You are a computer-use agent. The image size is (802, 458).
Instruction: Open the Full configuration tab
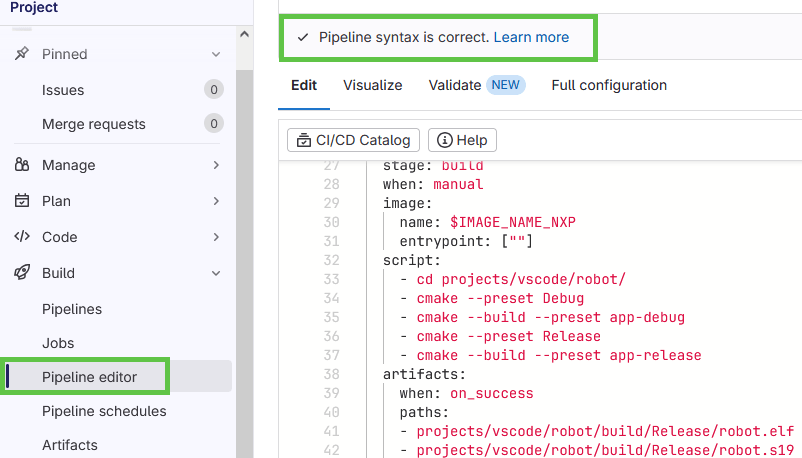pyautogui.click(x=609, y=85)
